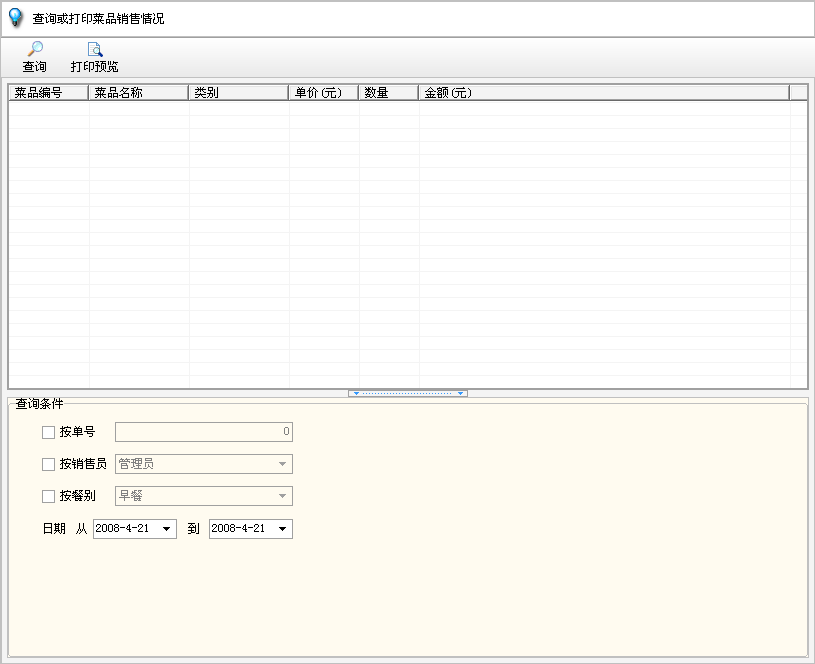
Task: Open the 管理员 salesperson dropdown
Action: [x=283, y=464]
